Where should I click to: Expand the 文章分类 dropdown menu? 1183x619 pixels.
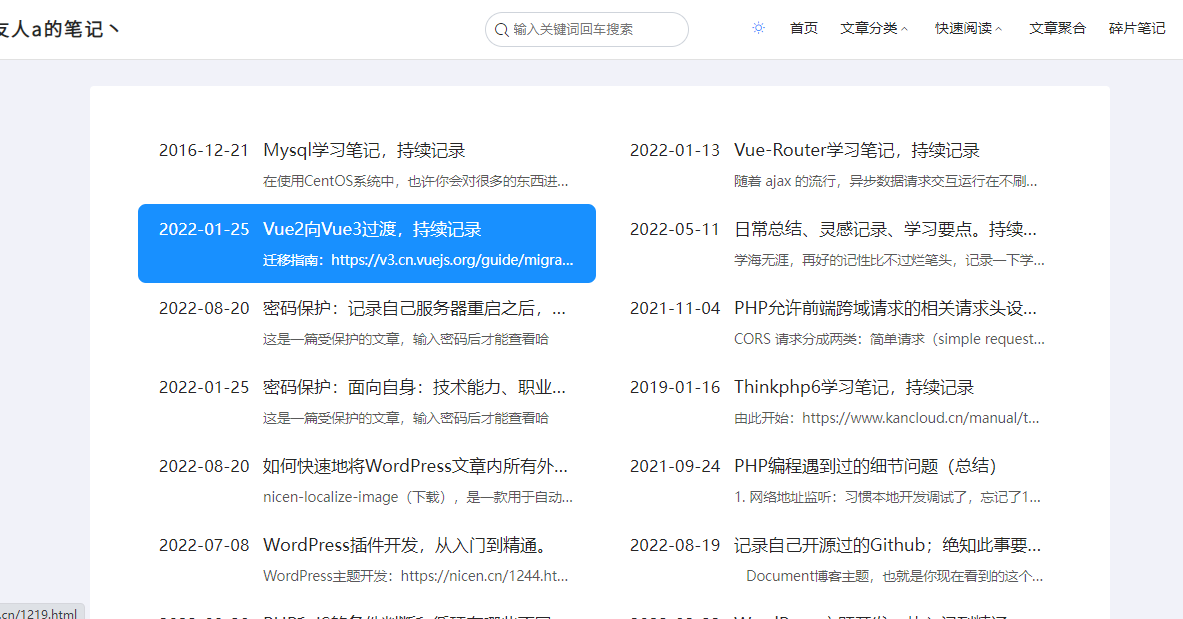click(x=874, y=28)
